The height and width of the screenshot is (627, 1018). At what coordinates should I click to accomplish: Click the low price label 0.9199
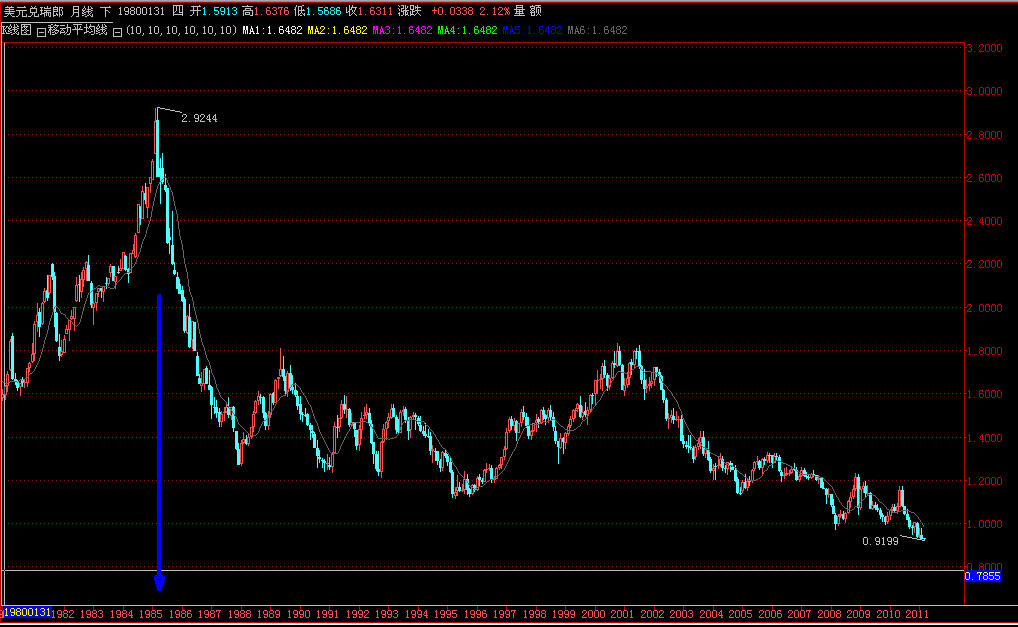point(880,541)
